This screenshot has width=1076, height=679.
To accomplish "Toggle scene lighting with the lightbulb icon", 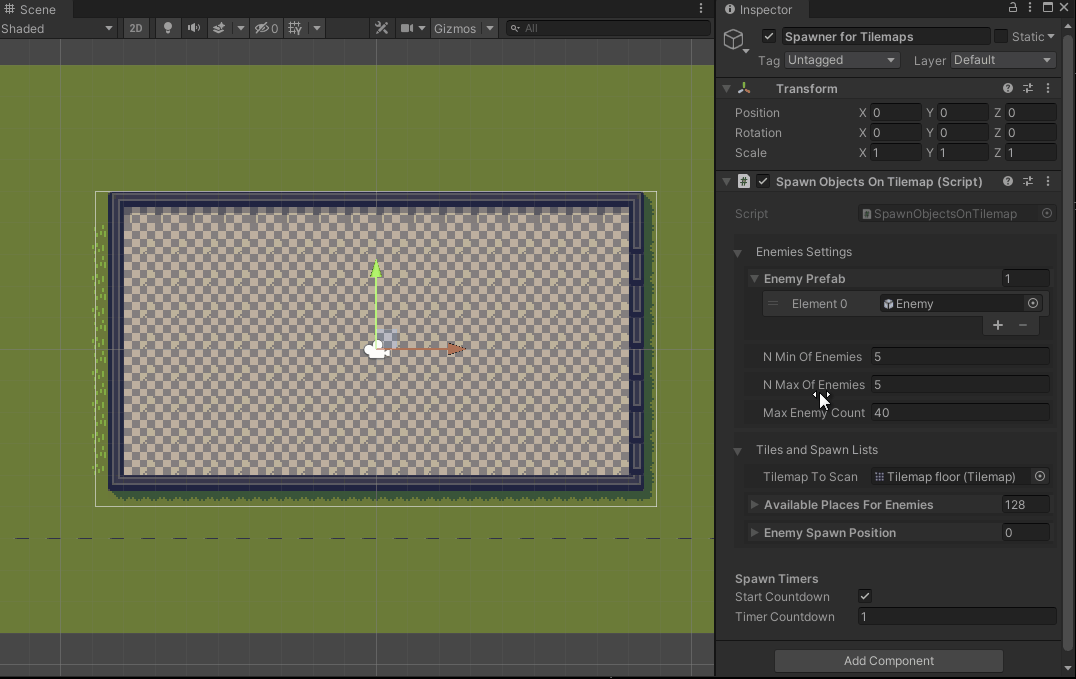I will click(168, 28).
